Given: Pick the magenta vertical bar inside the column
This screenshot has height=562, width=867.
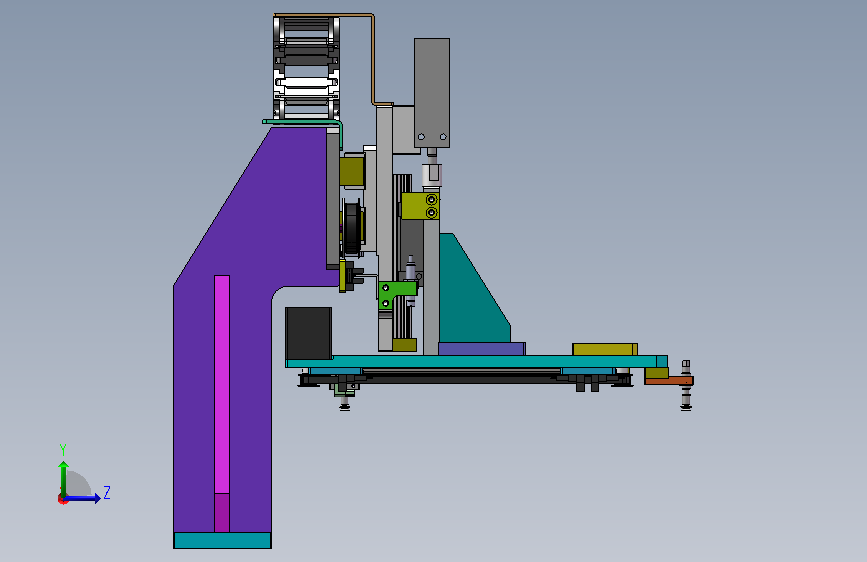Looking at the screenshot, I should click(x=222, y=384).
